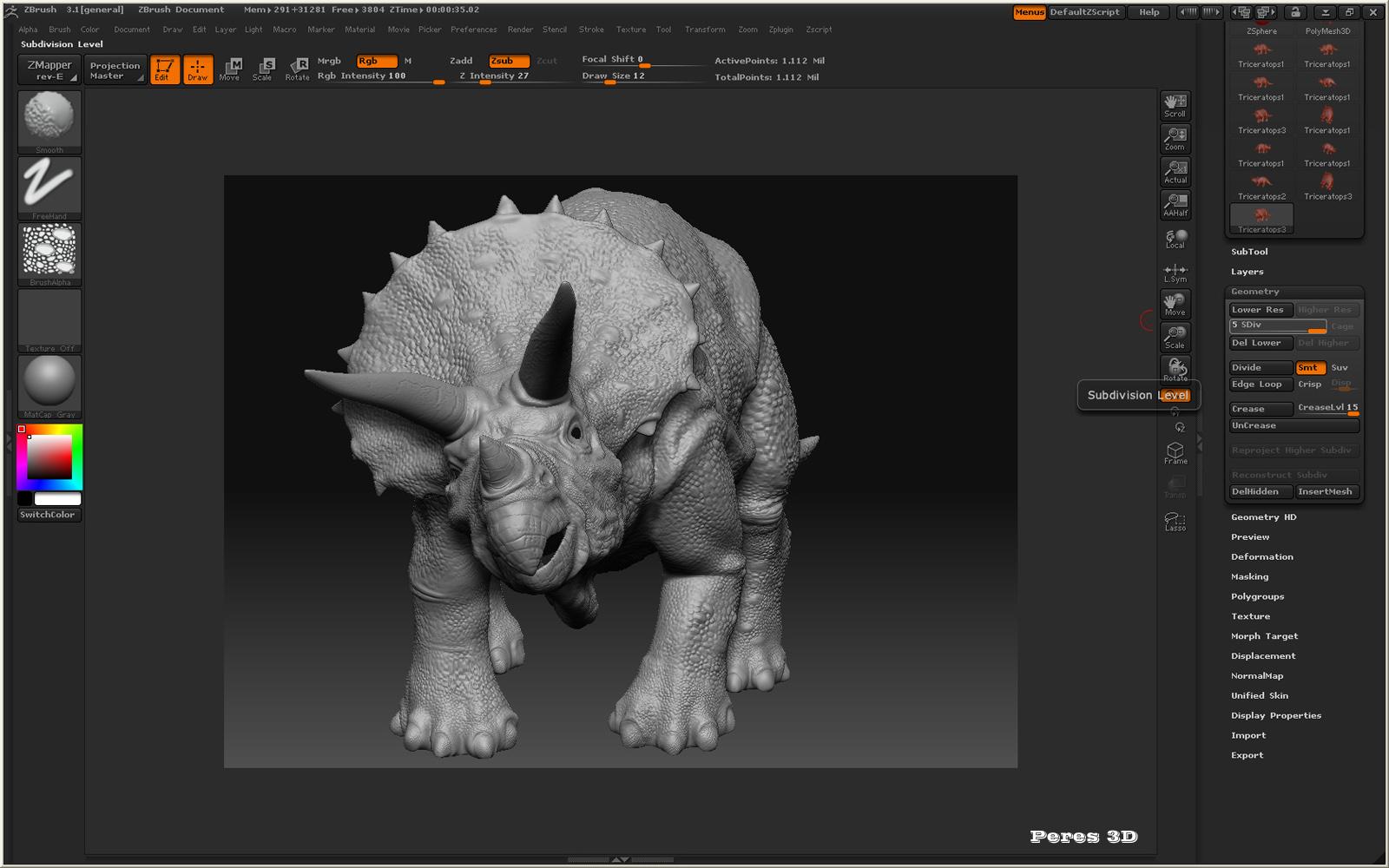
Task: Open the Document menu
Action: point(132,30)
